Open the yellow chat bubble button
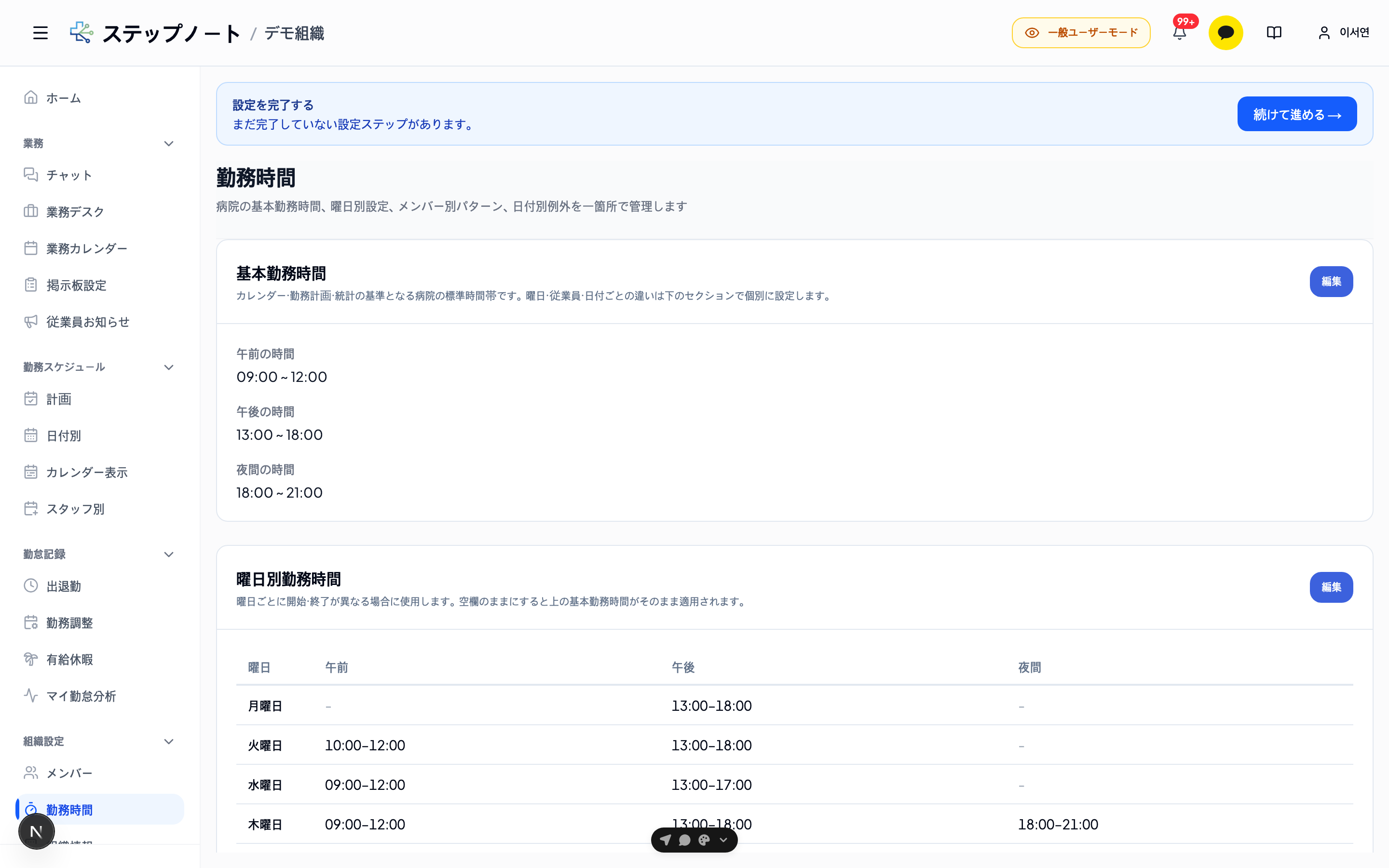The image size is (1389, 868). click(x=1226, y=33)
